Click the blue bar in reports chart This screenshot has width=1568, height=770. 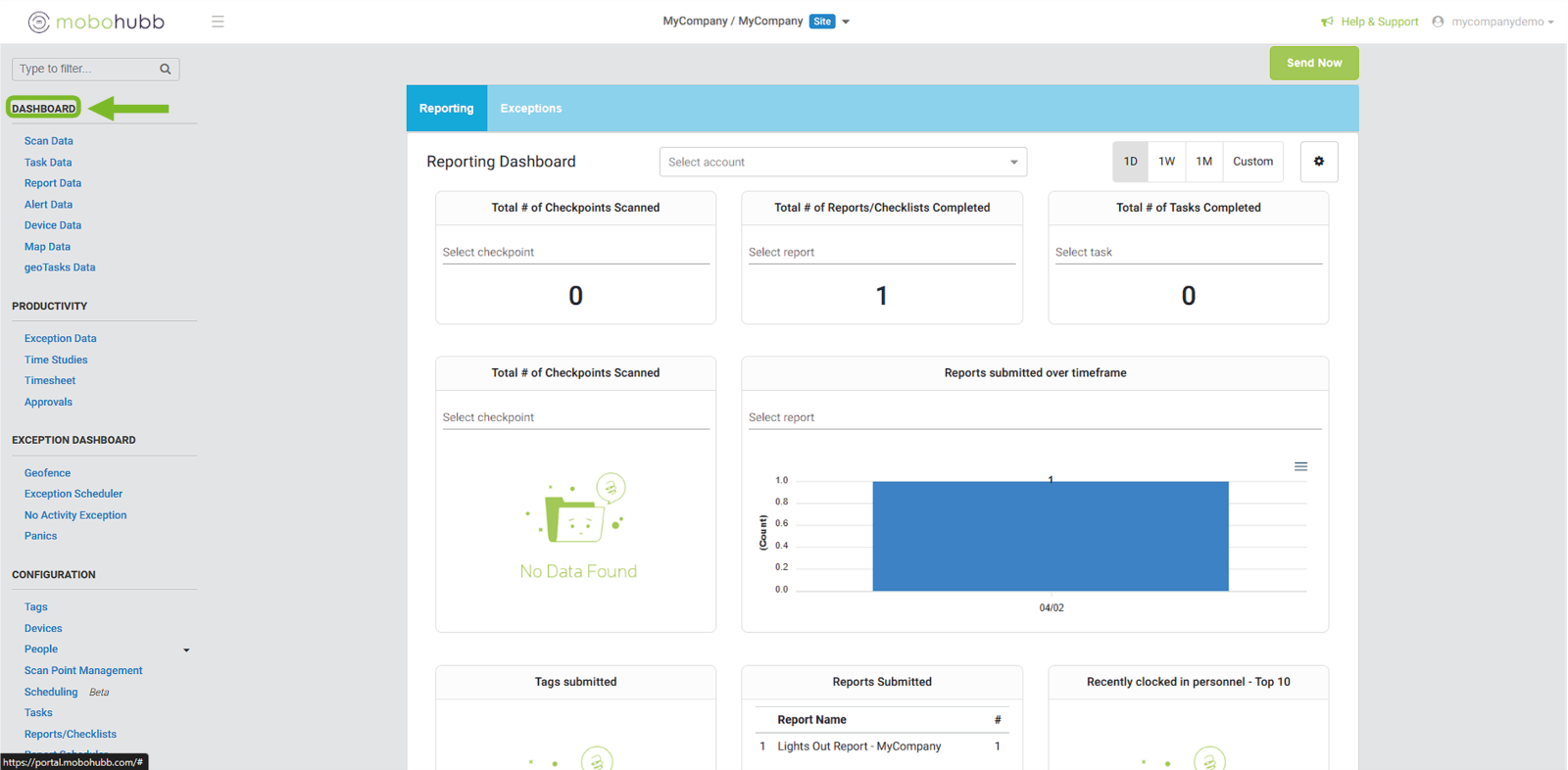(1050, 536)
